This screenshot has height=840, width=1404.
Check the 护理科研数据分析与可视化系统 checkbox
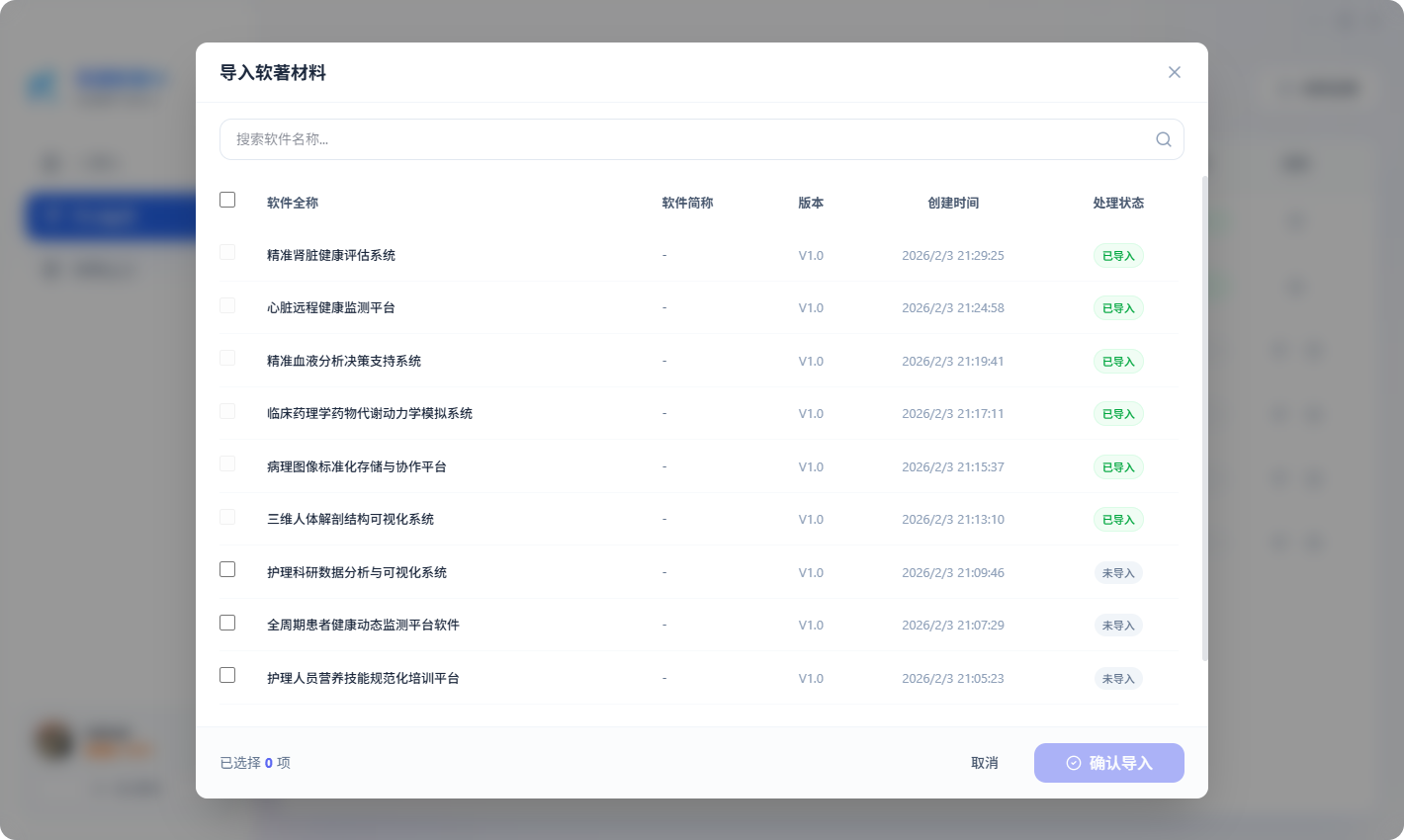(227, 569)
